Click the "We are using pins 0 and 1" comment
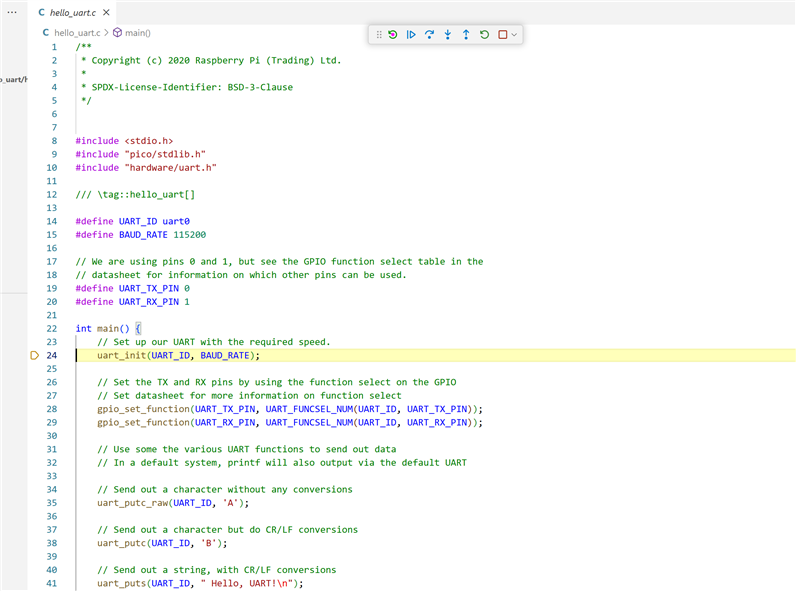 (279, 261)
